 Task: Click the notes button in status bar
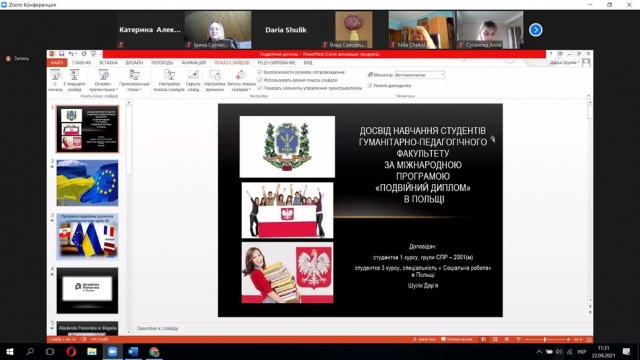pyautogui.click(x=424, y=339)
